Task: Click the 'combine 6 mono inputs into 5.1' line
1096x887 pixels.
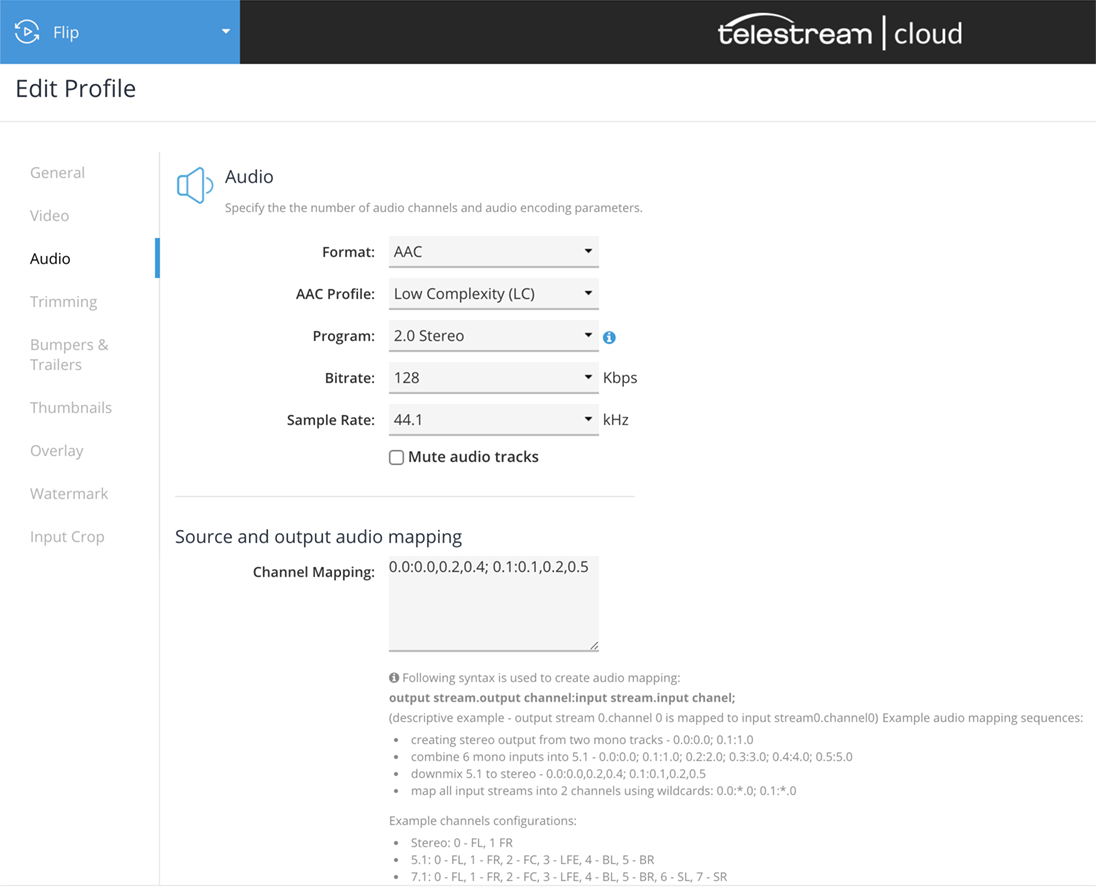Action: (x=631, y=756)
